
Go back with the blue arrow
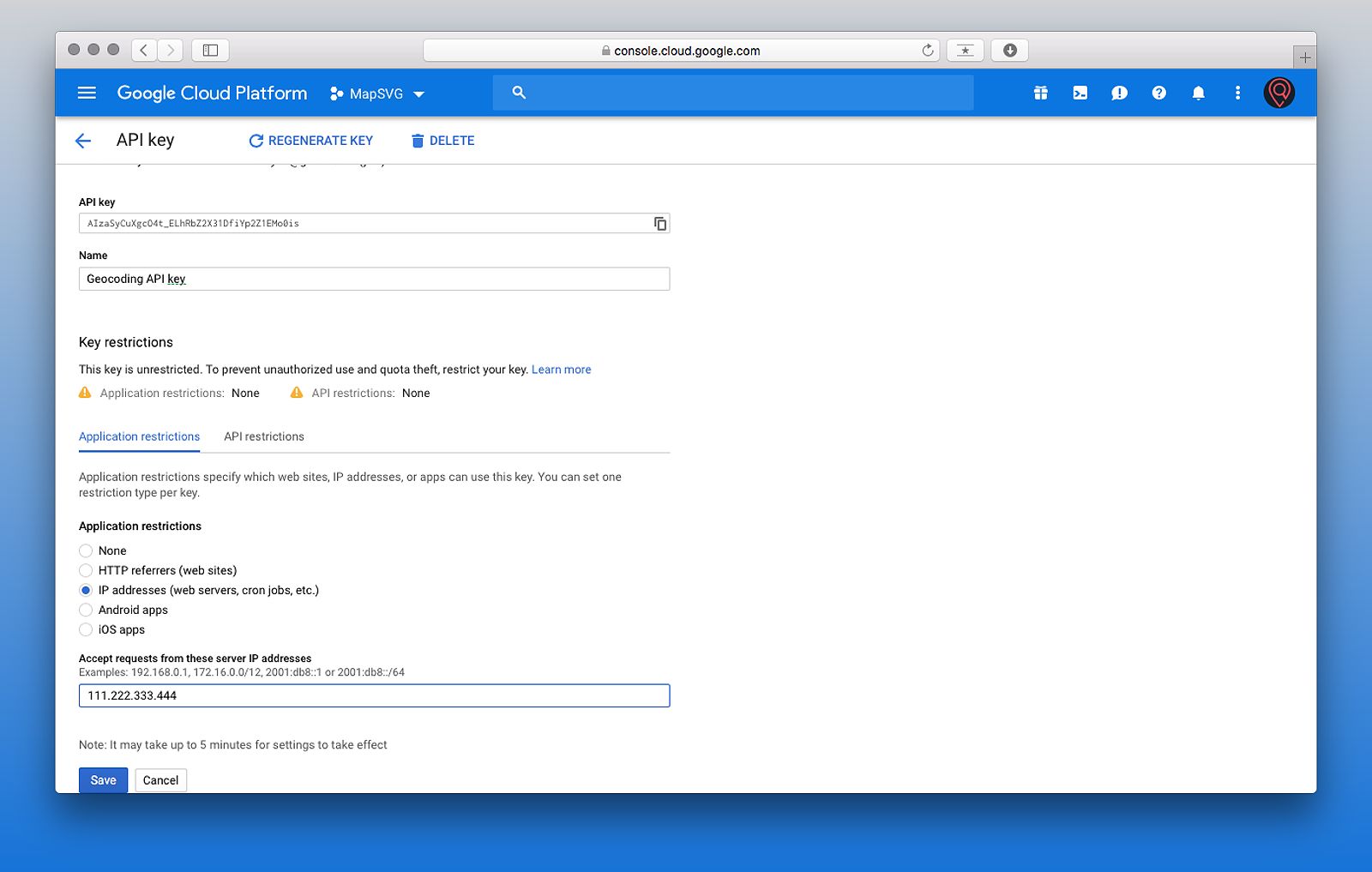tap(83, 141)
